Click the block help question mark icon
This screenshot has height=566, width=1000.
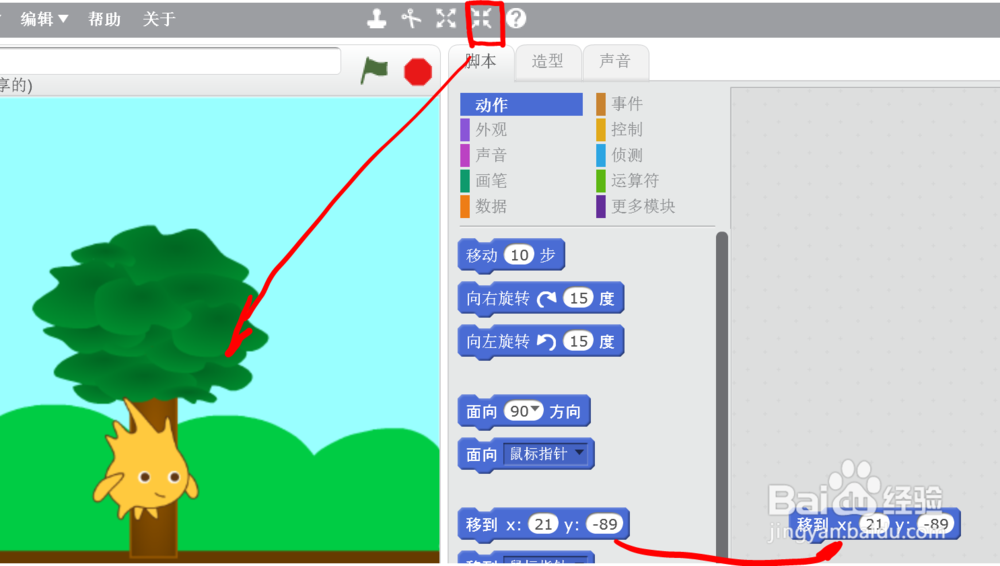click(x=516, y=19)
